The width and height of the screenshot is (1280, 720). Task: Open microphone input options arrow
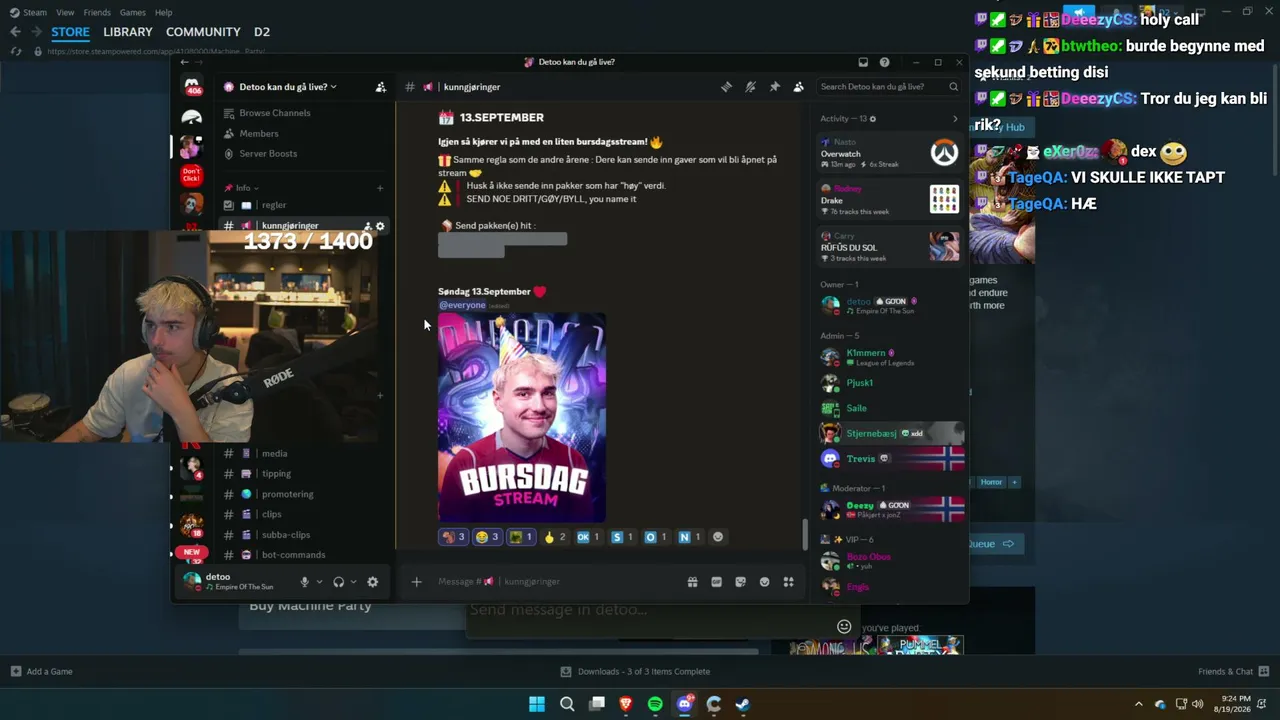click(x=319, y=582)
